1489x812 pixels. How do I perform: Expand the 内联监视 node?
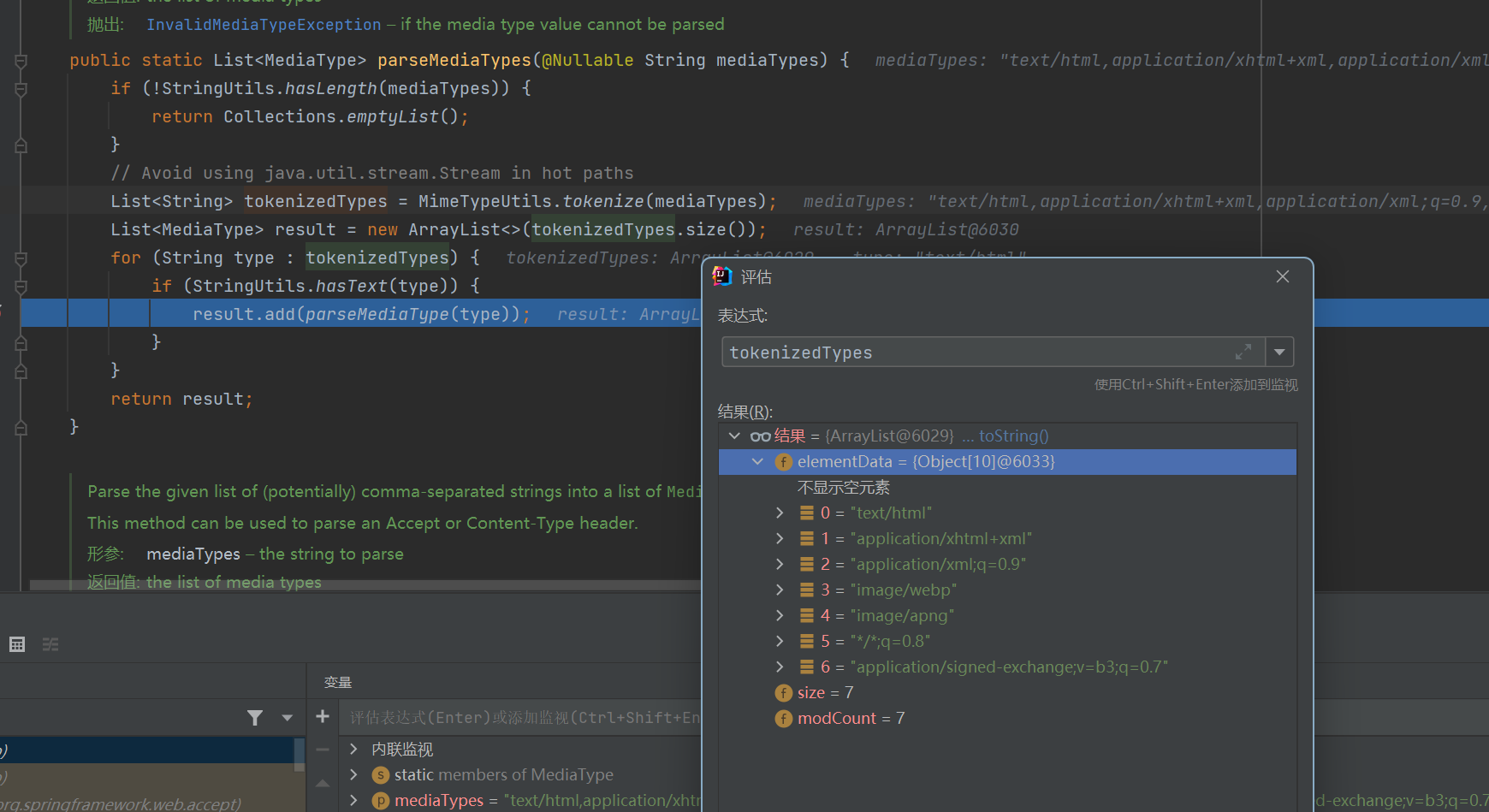(353, 749)
